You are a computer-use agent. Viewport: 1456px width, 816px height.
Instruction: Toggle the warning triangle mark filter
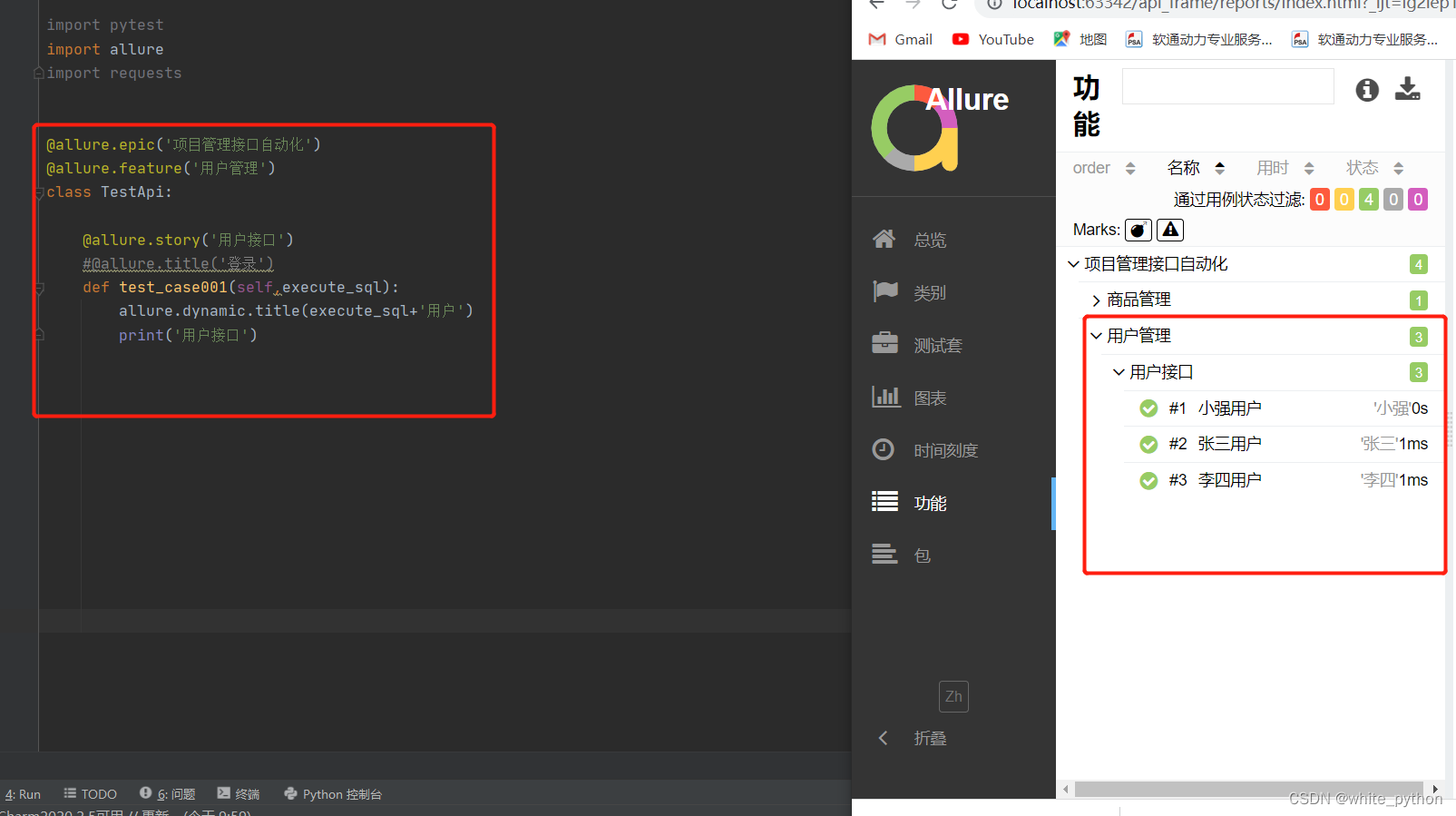[1170, 230]
